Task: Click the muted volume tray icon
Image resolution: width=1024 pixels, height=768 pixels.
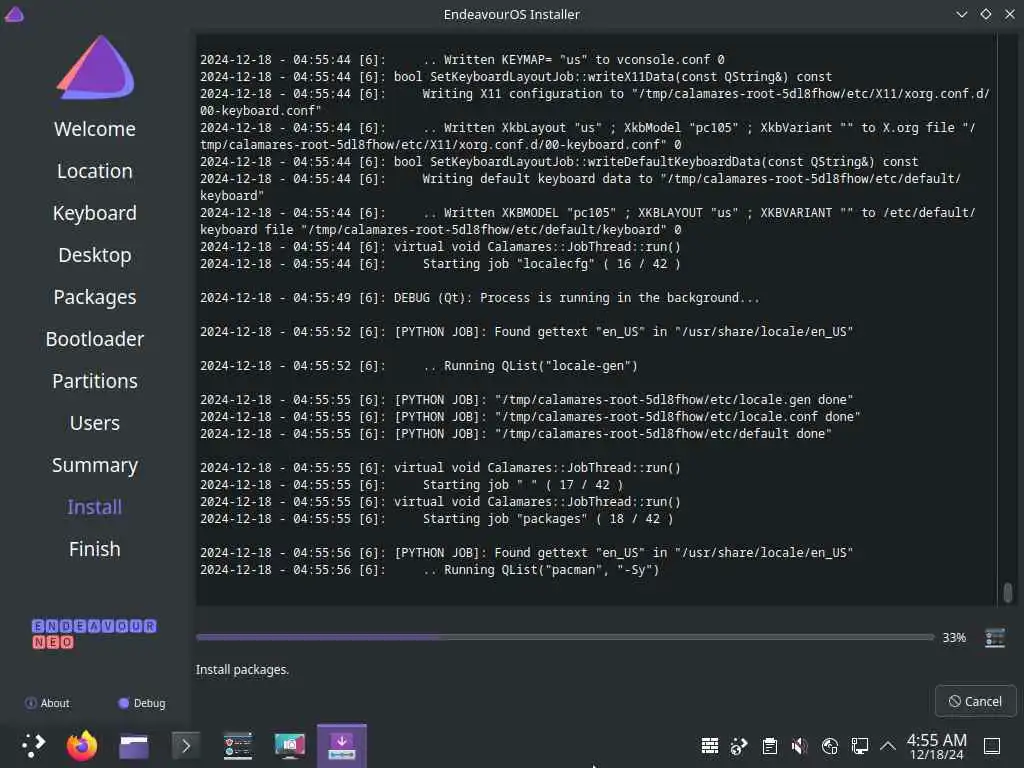Action: 799,746
